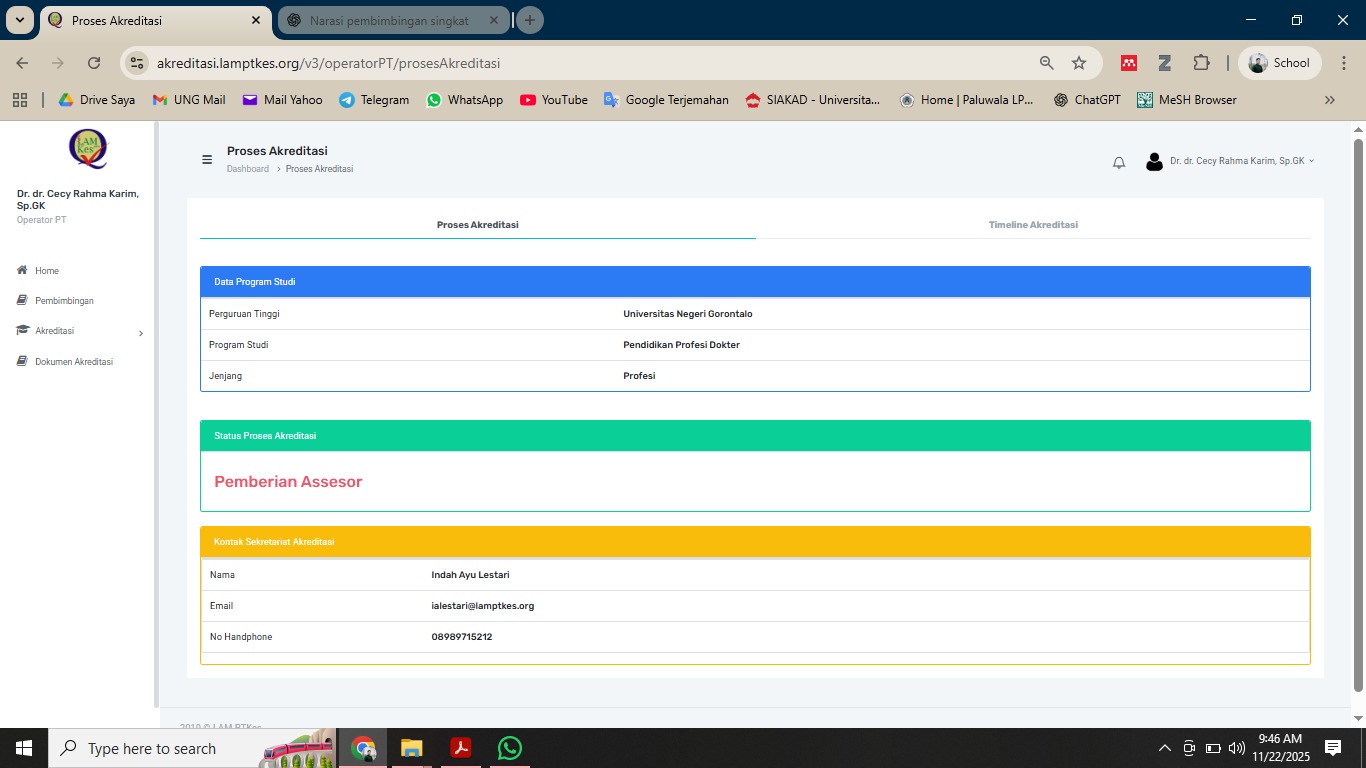This screenshot has height=768, width=1366.
Task: Click the Akreditasi graduation cap icon
Action: click(x=22, y=330)
